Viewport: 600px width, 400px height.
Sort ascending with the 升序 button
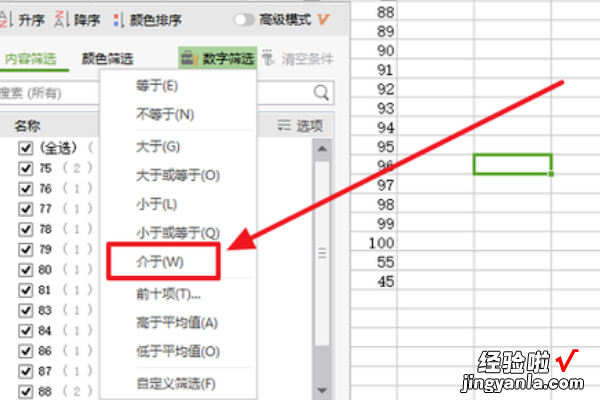(22, 20)
